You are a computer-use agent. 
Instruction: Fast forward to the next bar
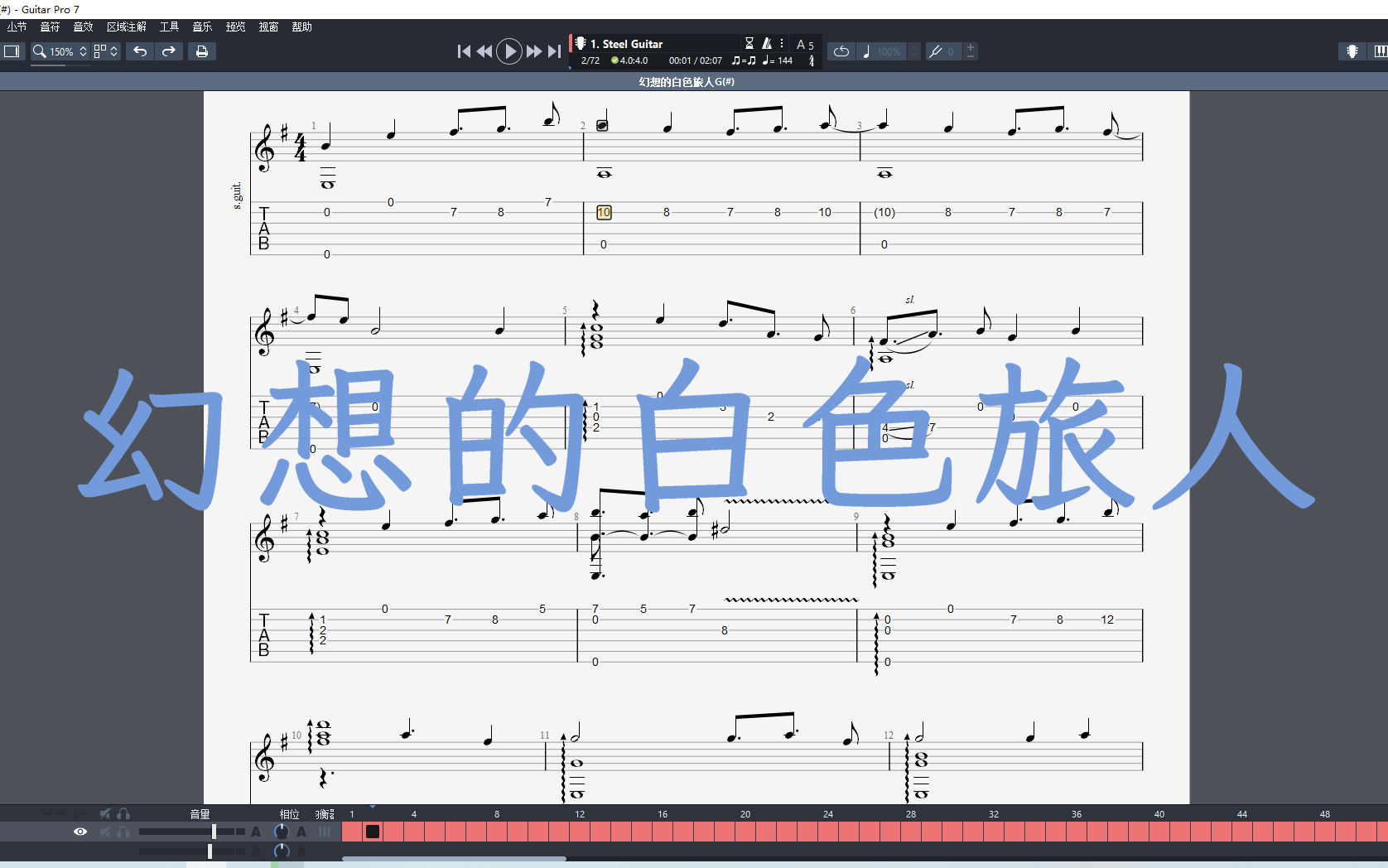click(x=534, y=51)
